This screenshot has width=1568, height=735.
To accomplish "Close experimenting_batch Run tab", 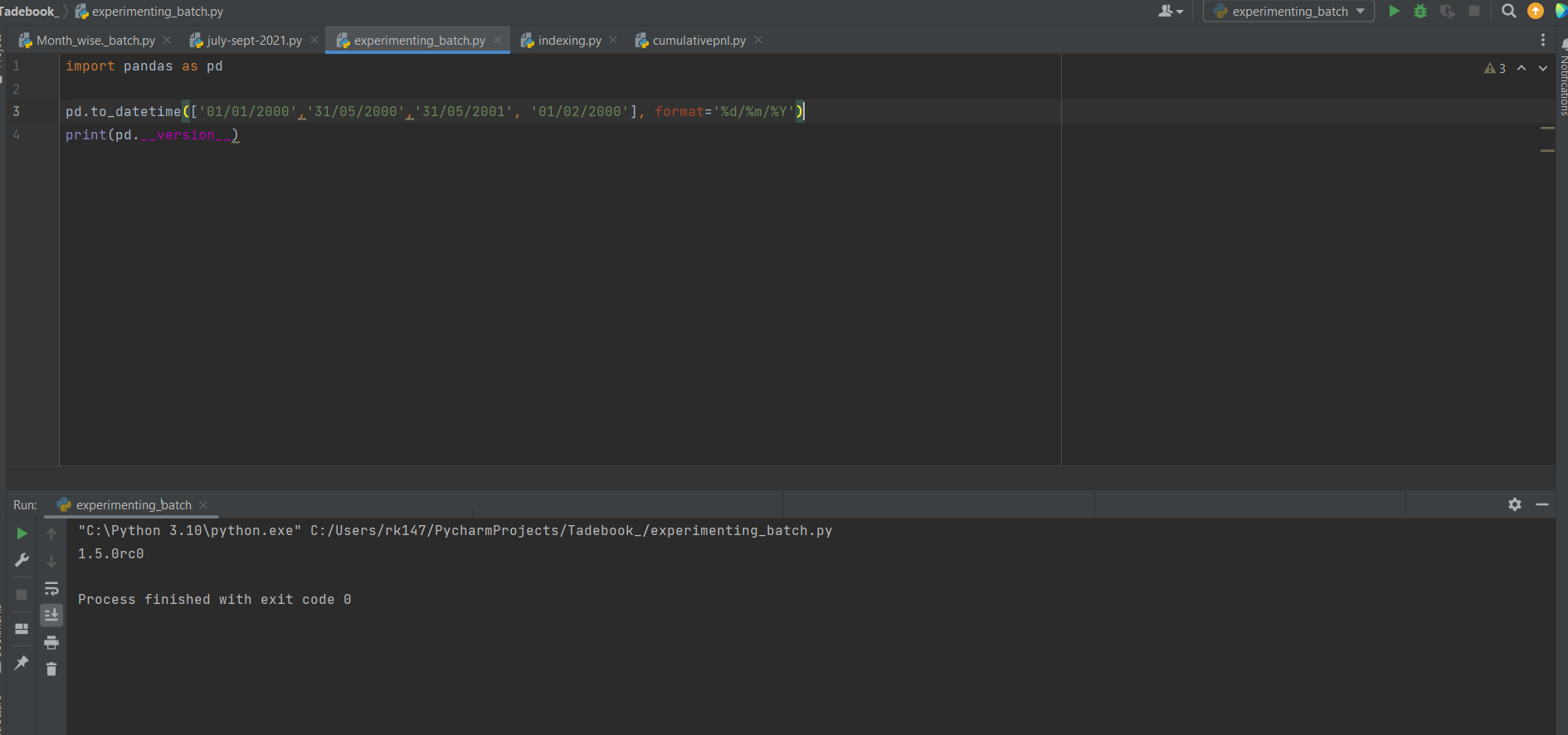I will [x=203, y=504].
